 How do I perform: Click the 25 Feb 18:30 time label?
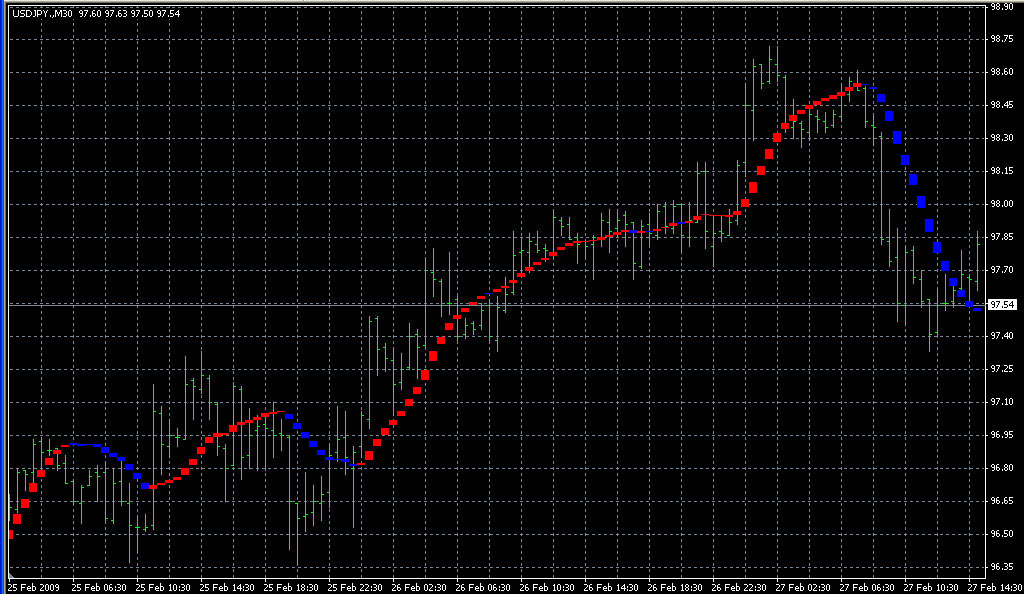coord(291,587)
